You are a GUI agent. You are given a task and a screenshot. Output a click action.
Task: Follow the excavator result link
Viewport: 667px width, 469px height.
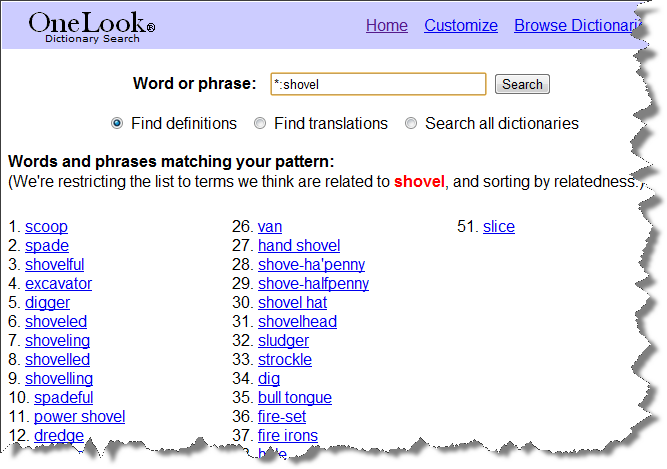58,283
